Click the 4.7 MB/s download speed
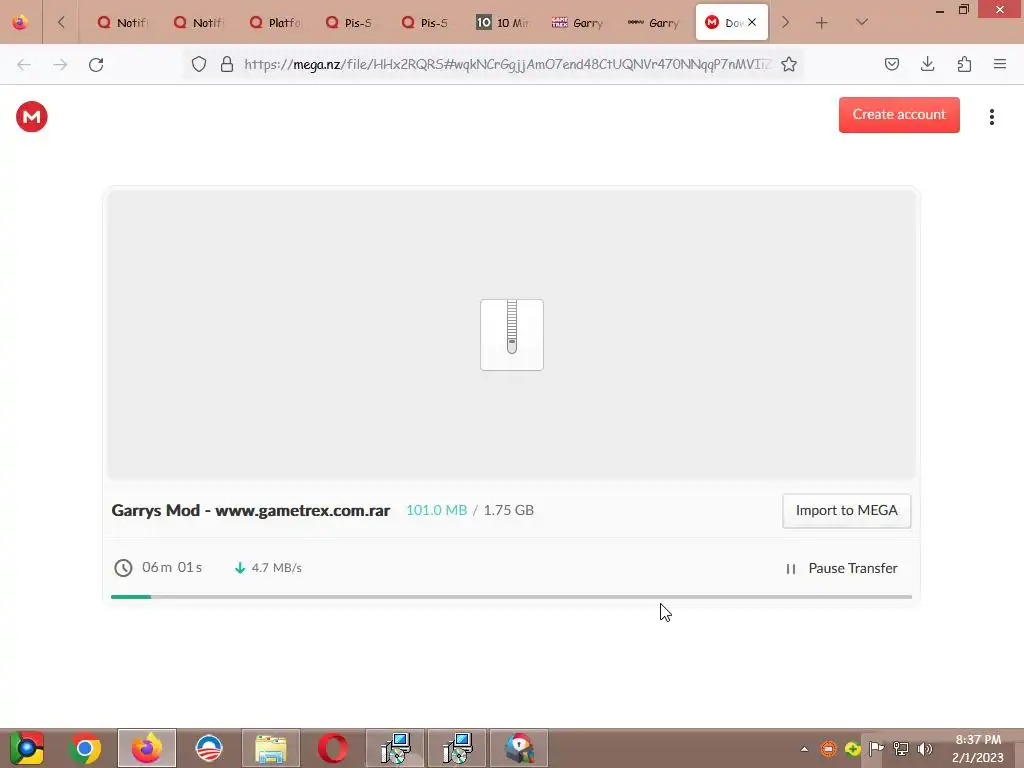The height and width of the screenshot is (768, 1024). coord(276,568)
